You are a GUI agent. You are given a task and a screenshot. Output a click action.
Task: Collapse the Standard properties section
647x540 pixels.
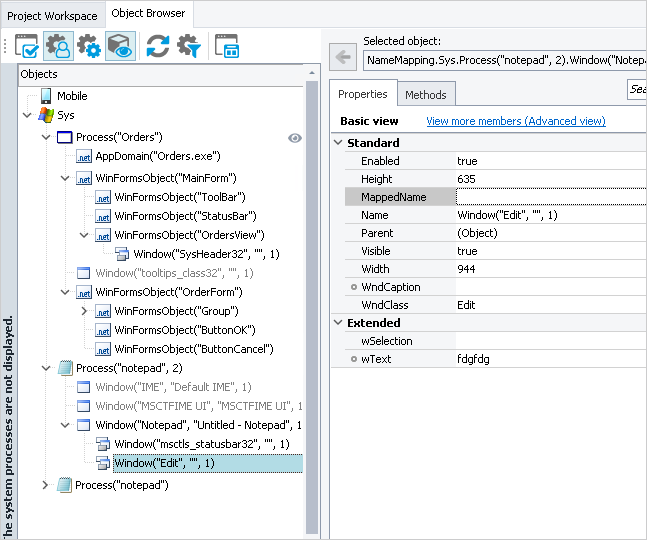point(337,143)
